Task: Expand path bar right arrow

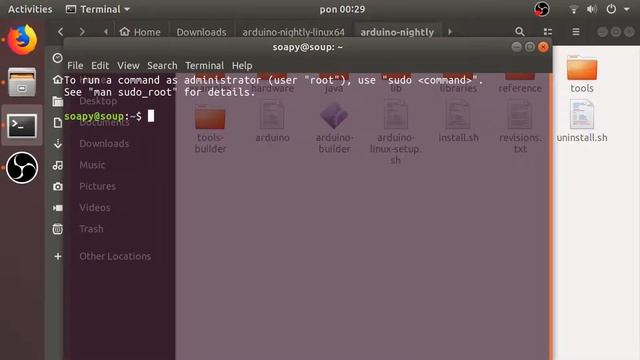Action: pos(450,31)
